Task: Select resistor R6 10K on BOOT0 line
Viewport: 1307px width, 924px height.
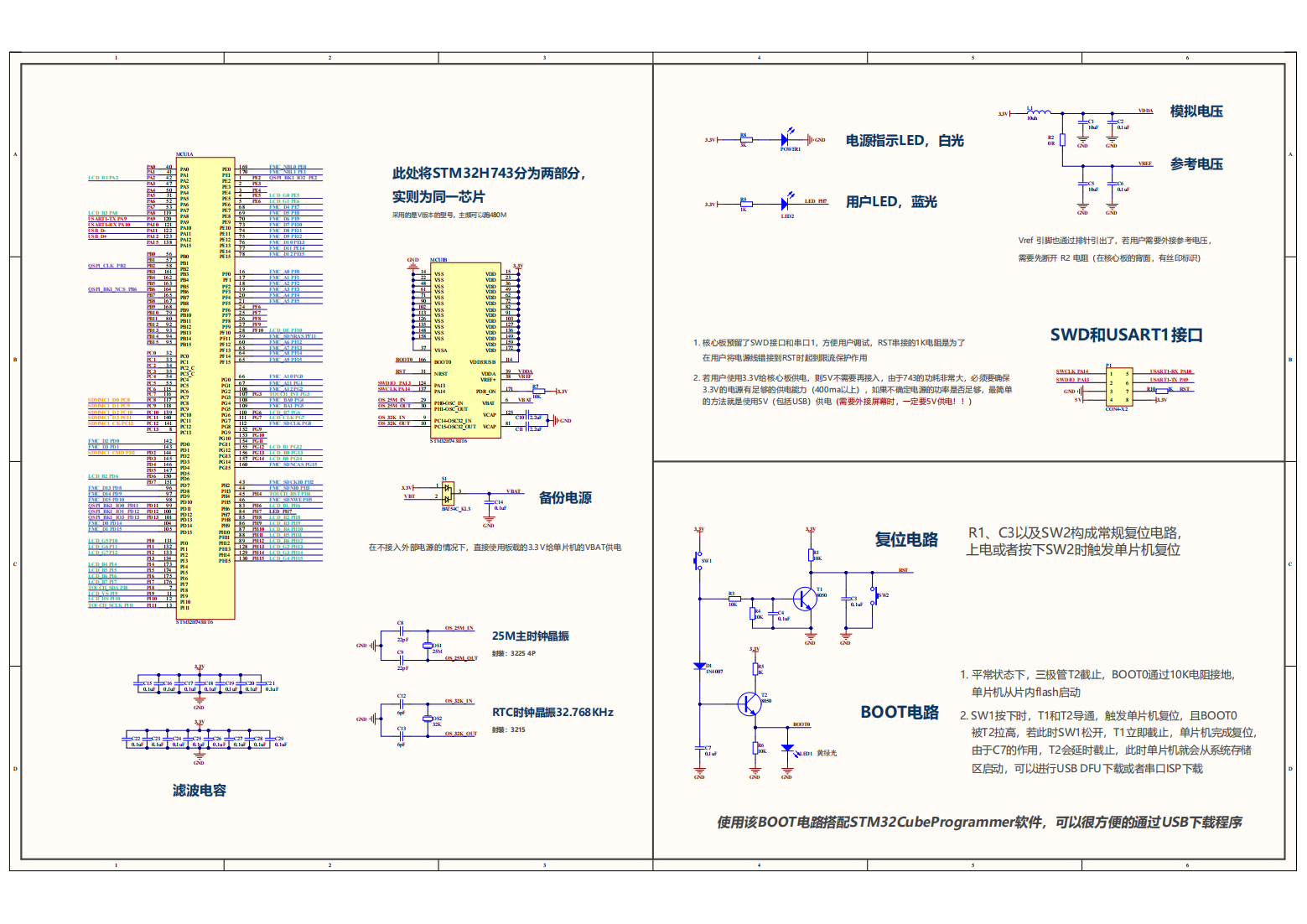Action: tap(755, 748)
